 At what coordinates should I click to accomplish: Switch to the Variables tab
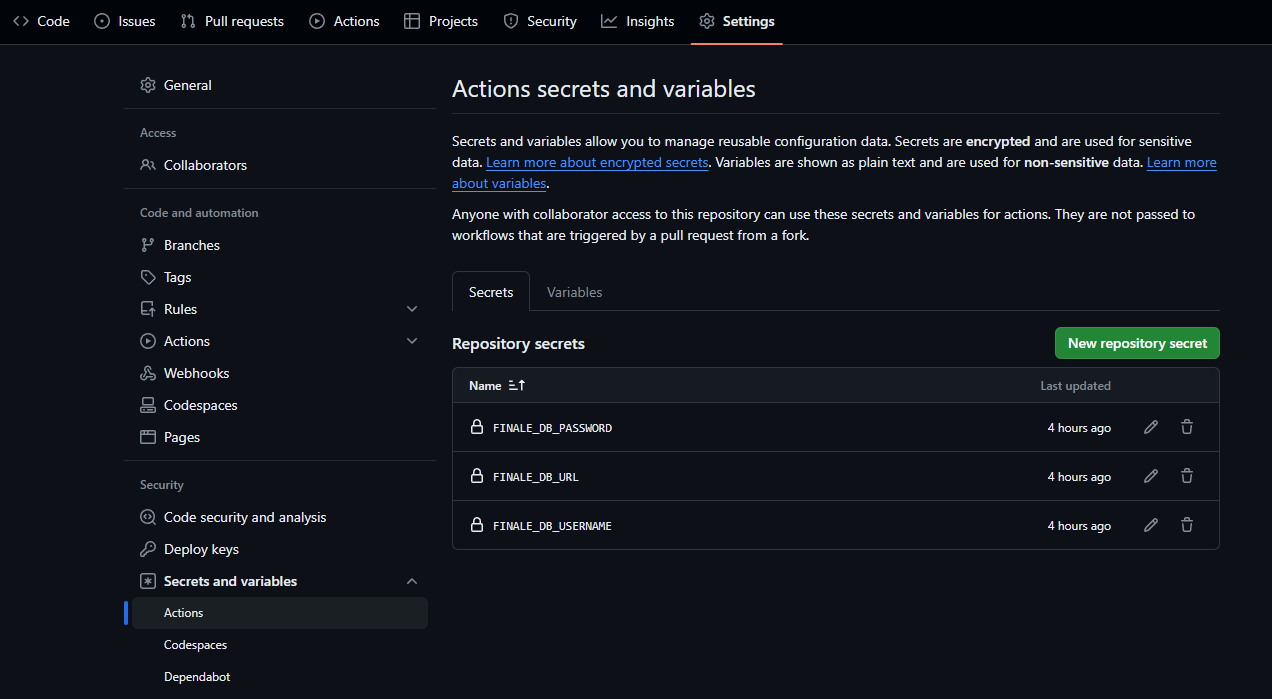575,292
